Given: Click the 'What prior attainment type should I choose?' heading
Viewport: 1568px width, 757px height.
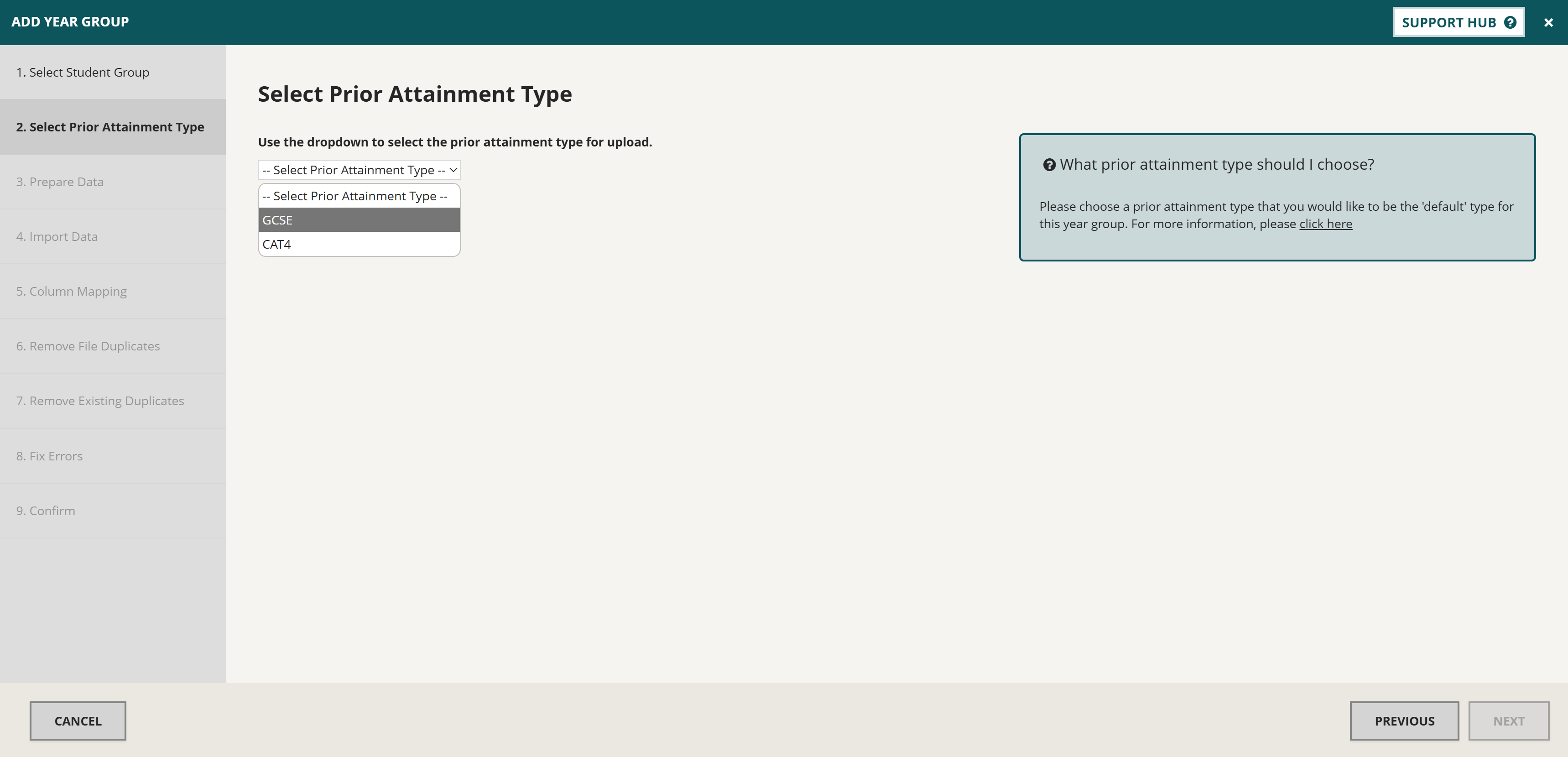Looking at the screenshot, I should coord(1217,164).
